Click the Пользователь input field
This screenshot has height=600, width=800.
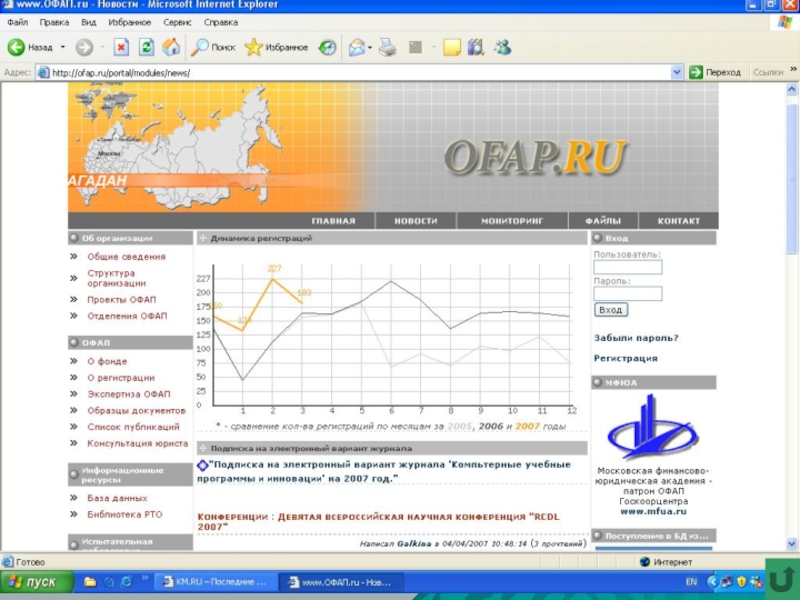pyautogui.click(x=628, y=267)
